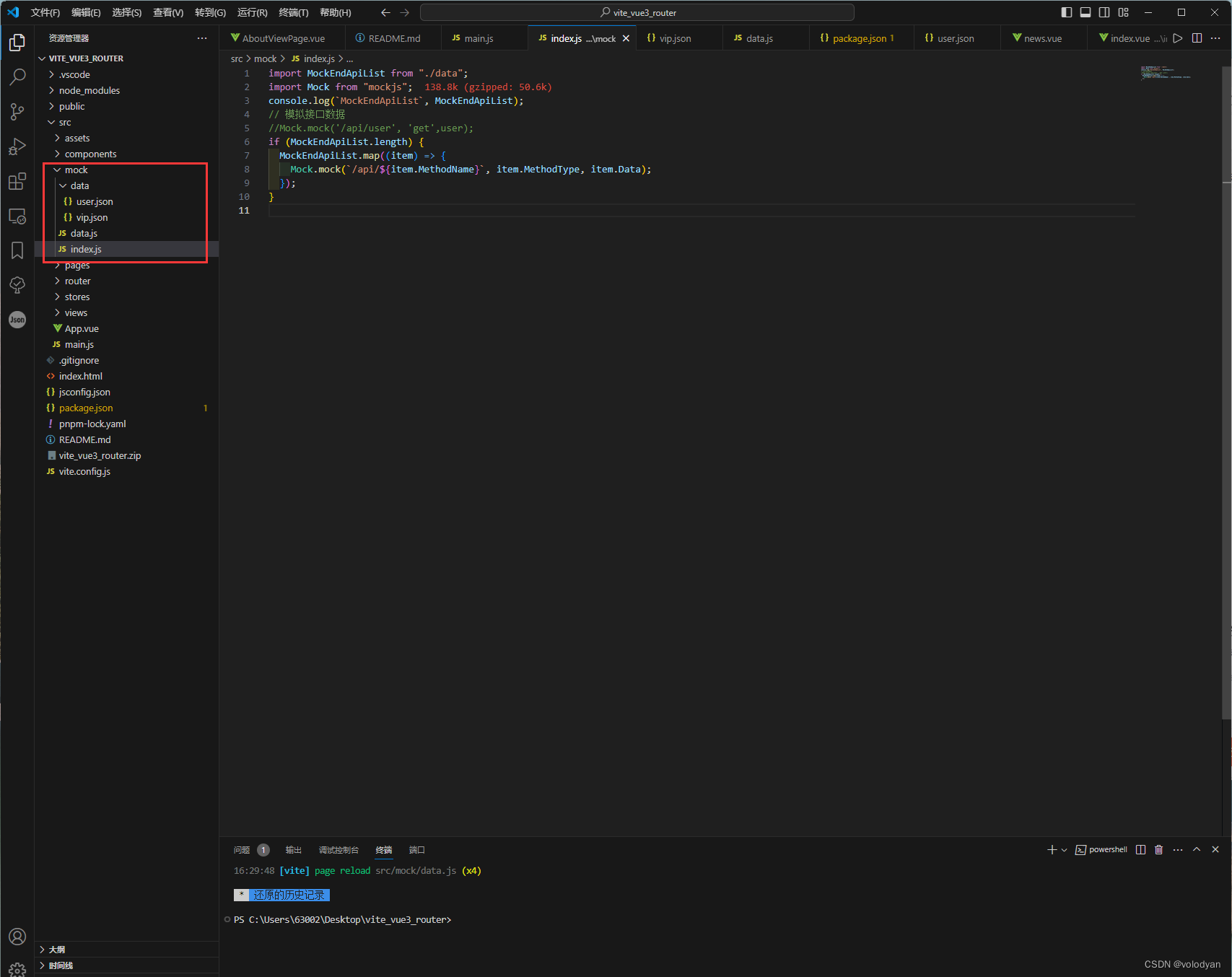Image resolution: width=1232 pixels, height=977 pixels.
Task: Open the Bookmarks panel in activity bar
Action: pos(17,250)
